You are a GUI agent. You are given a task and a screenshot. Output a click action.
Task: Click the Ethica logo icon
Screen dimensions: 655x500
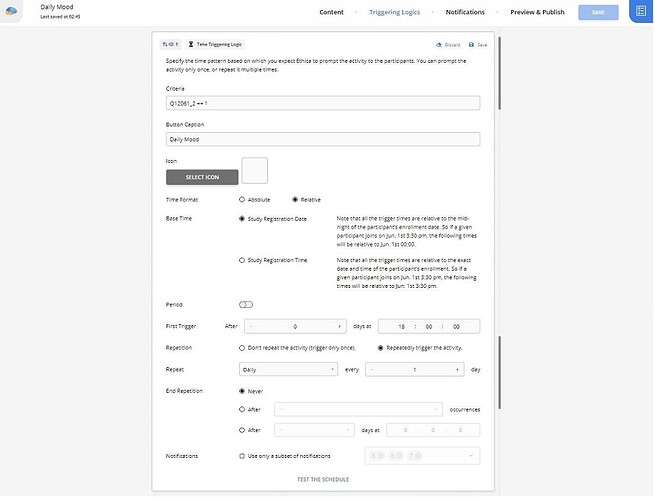tap(11, 11)
